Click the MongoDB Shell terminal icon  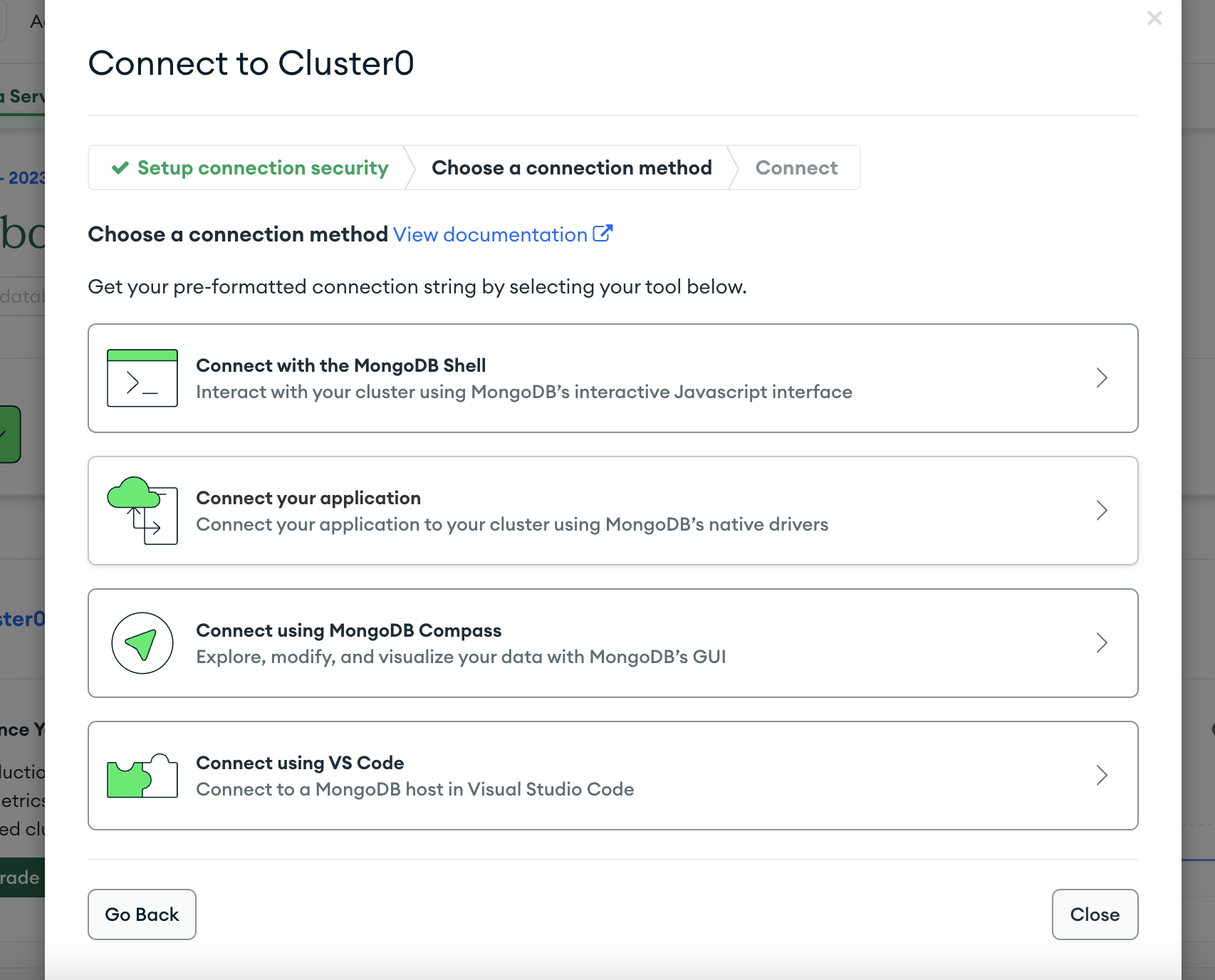[142, 378]
